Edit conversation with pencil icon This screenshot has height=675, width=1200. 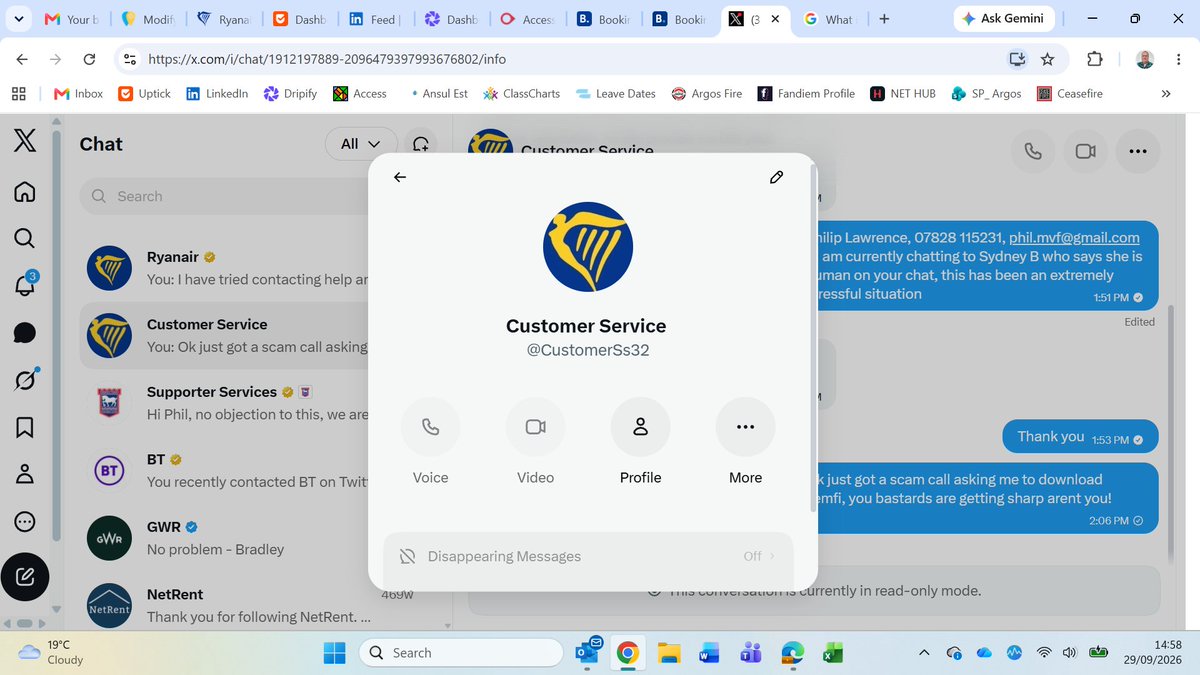[x=776, y=177]
